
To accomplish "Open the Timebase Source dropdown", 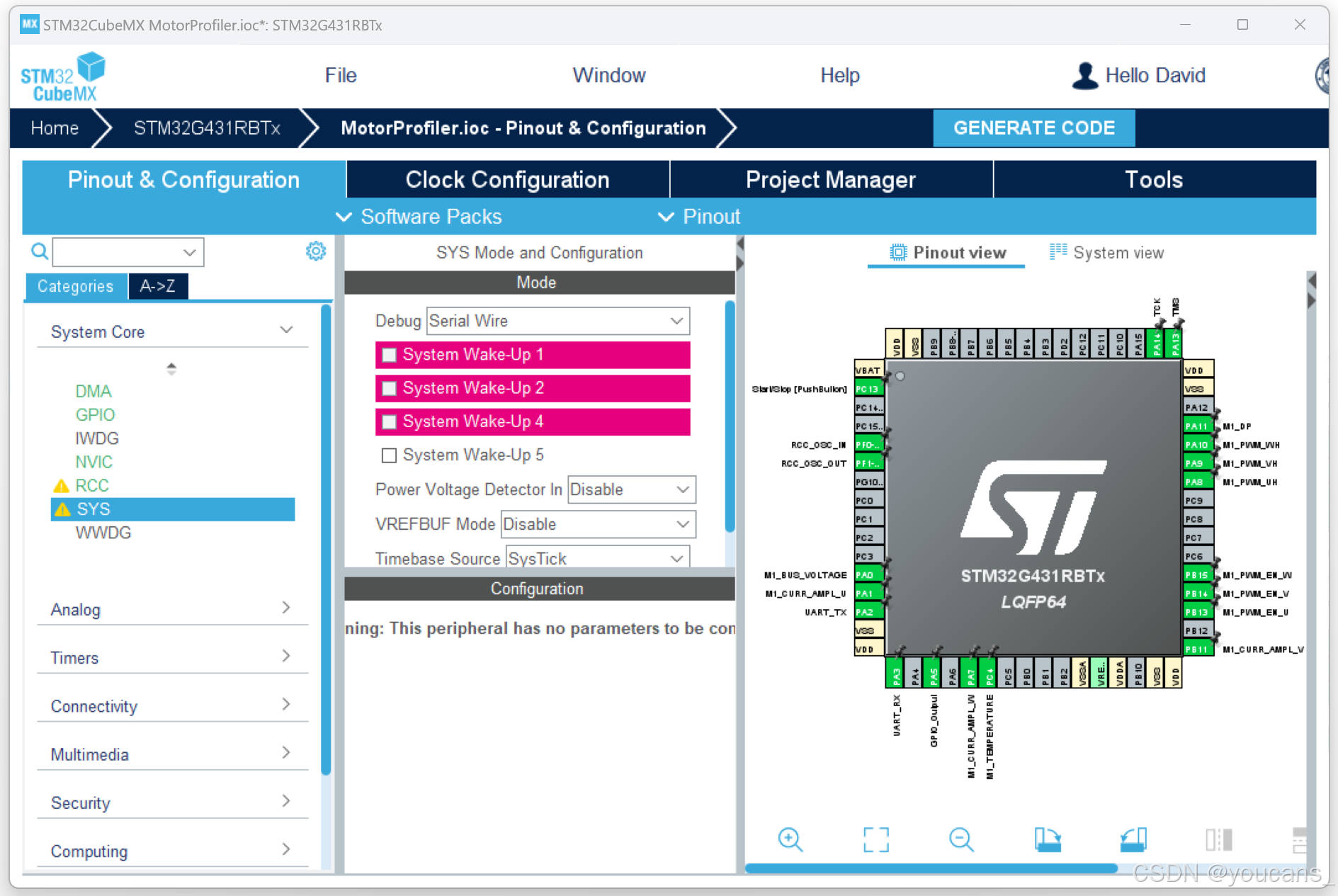I will pos(598,558).
